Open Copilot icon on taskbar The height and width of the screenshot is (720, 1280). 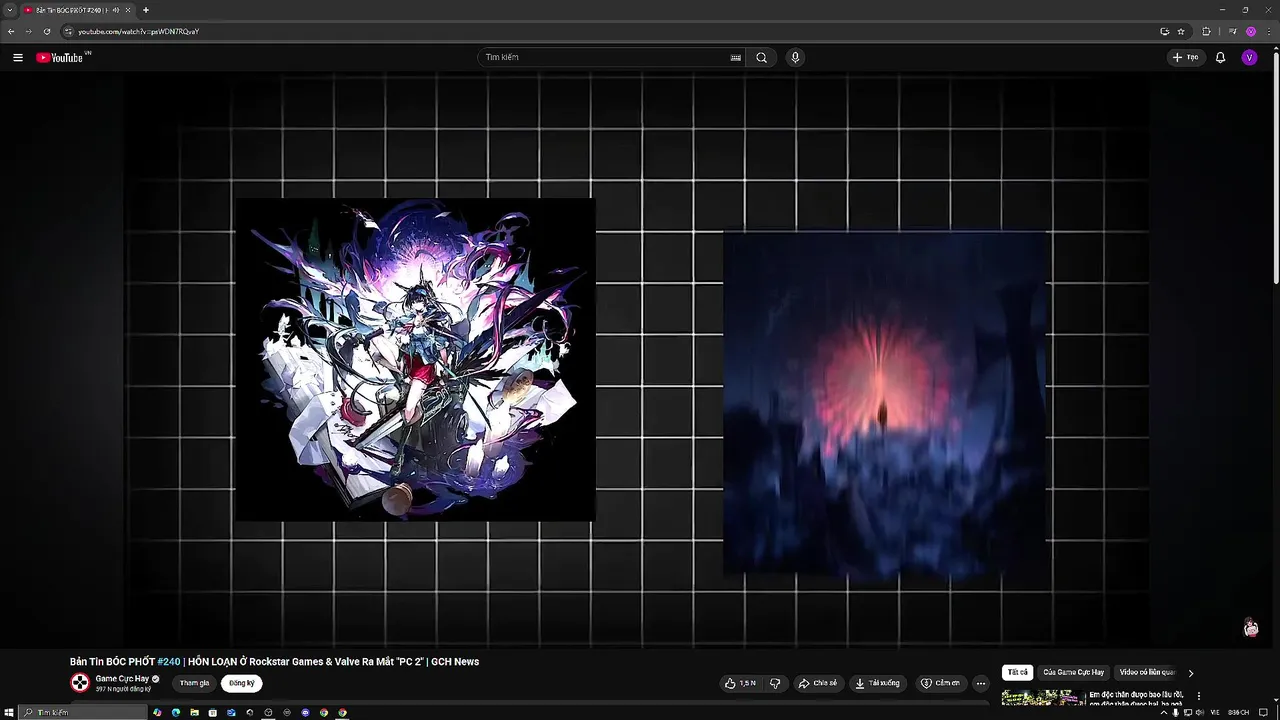click(x=157, y=713)
